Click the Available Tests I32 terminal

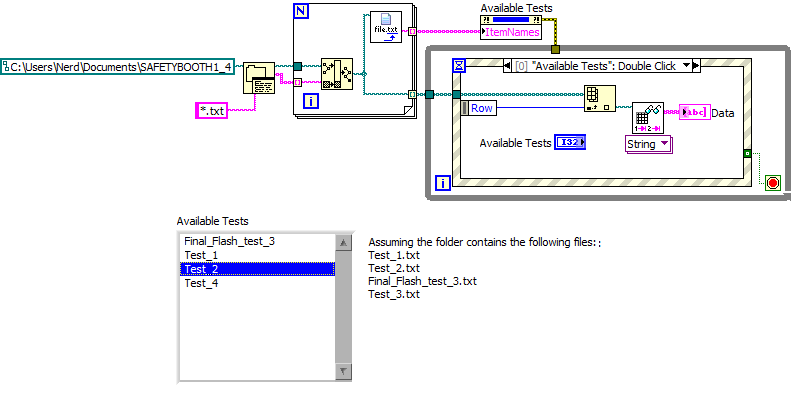coord(570,143)
